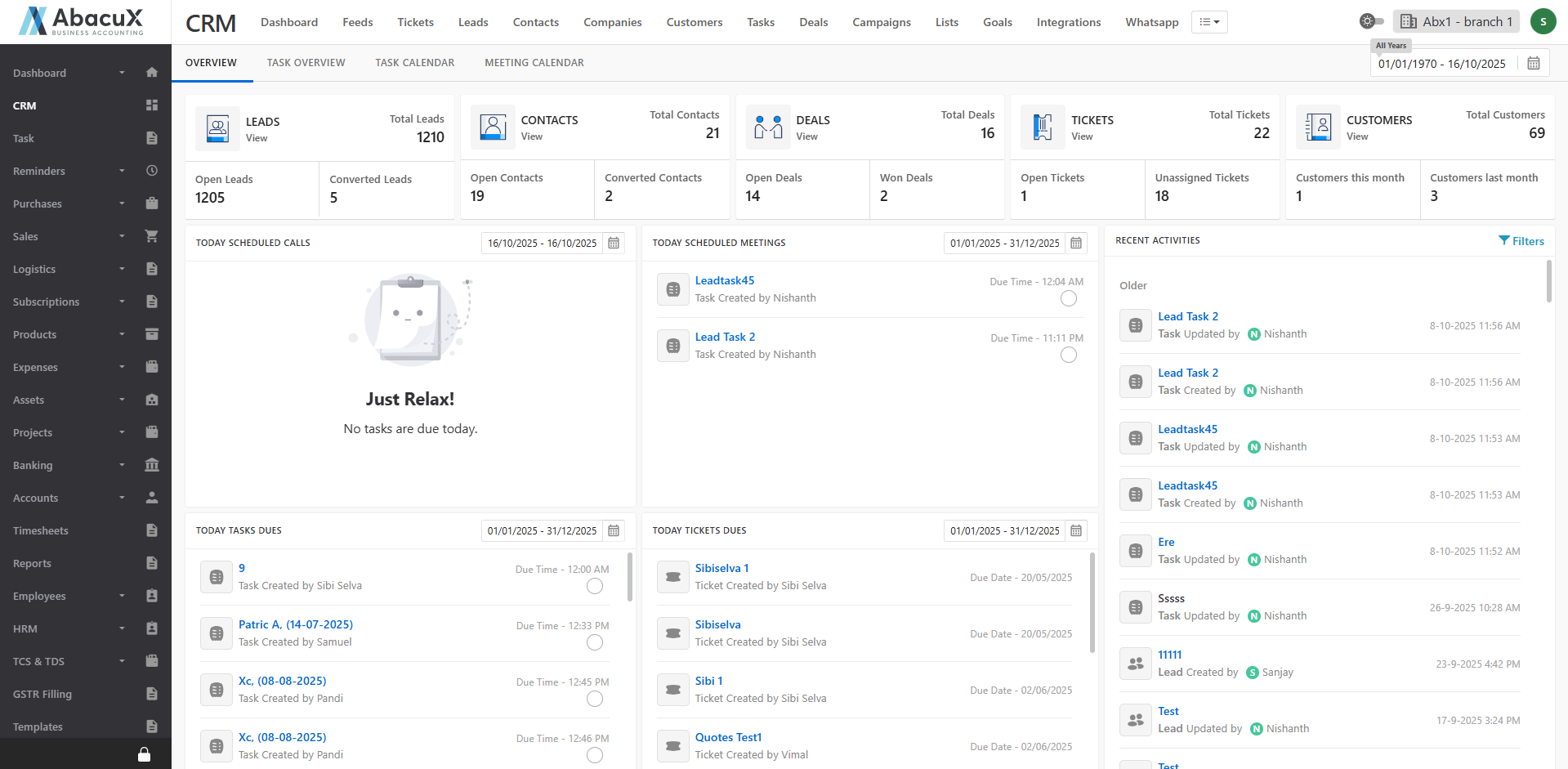The height and width of the screenshot is (769, 1568).
Task: Click the green user avatar icon
Action: [1543, 22]
